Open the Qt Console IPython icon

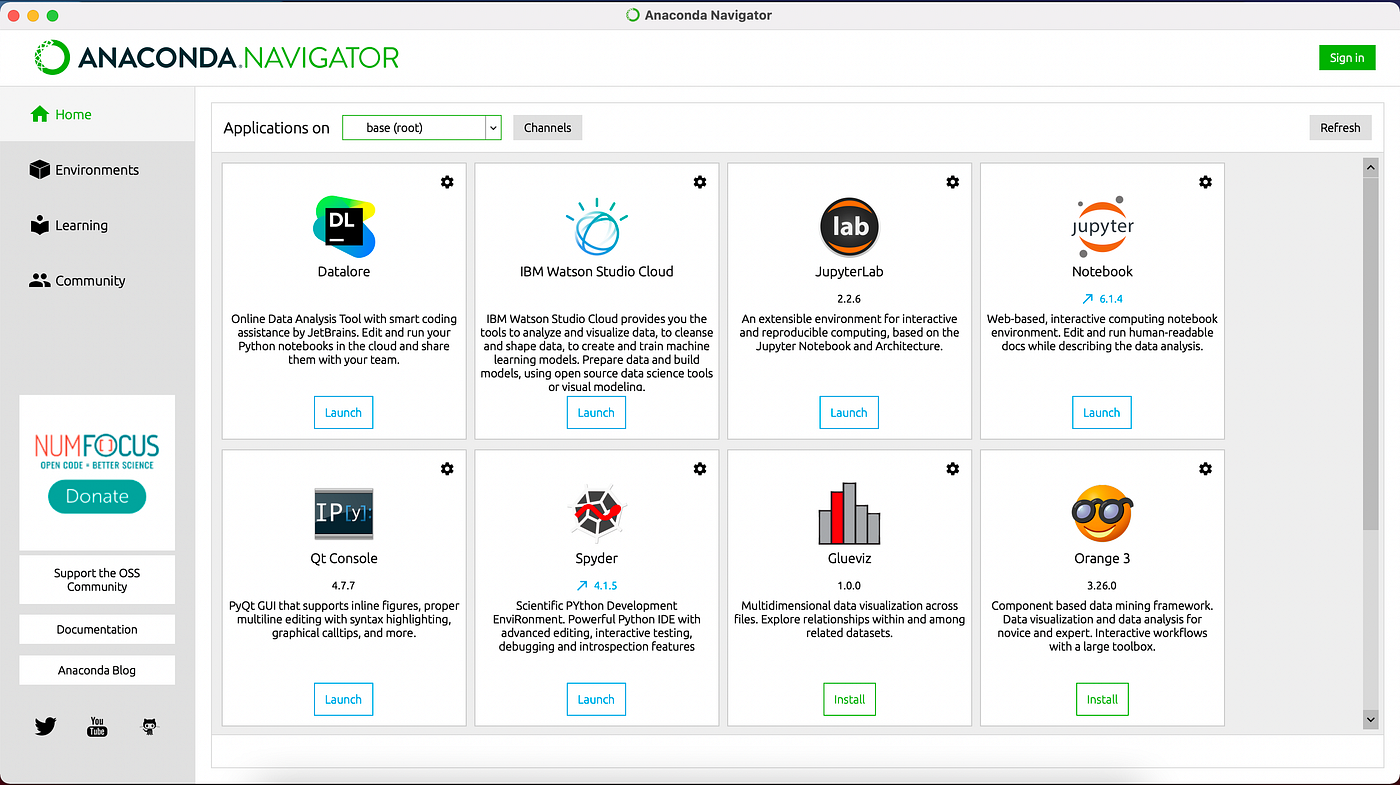click(x=343, y=512)
